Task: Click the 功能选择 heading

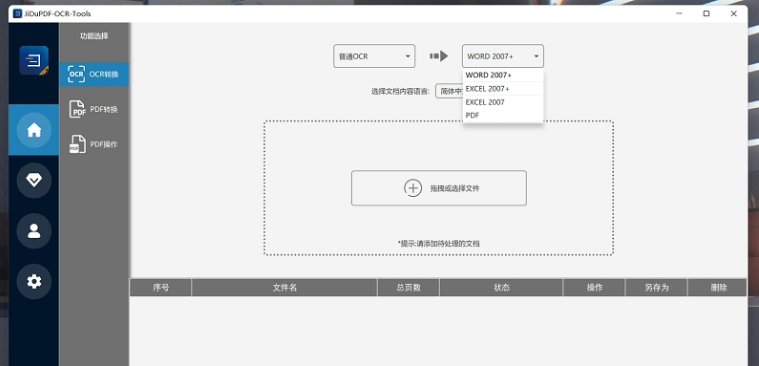Action: pyautogui.click(x=94, y=36)
